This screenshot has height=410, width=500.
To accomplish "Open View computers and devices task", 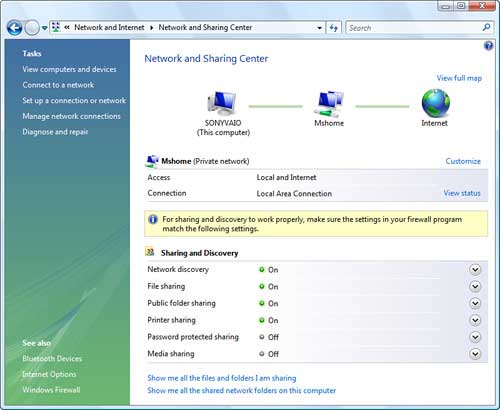I will (x=69, y=69).
